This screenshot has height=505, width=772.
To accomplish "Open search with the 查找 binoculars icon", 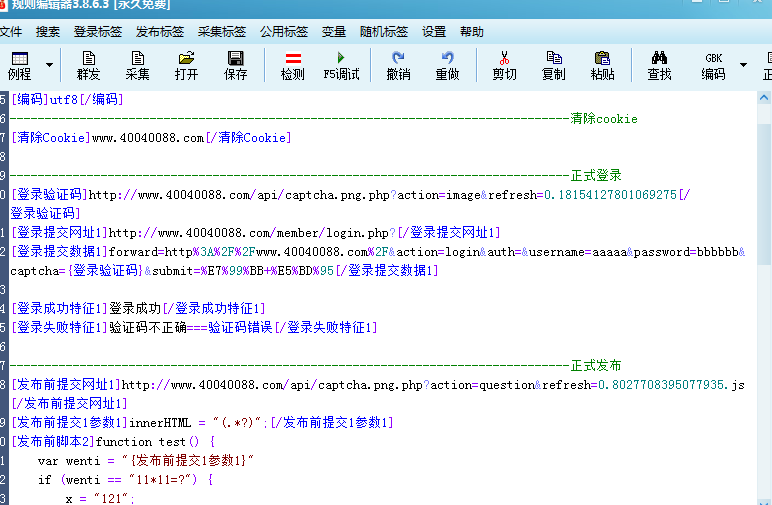I will pyautogui.click(x=659, y=65).
